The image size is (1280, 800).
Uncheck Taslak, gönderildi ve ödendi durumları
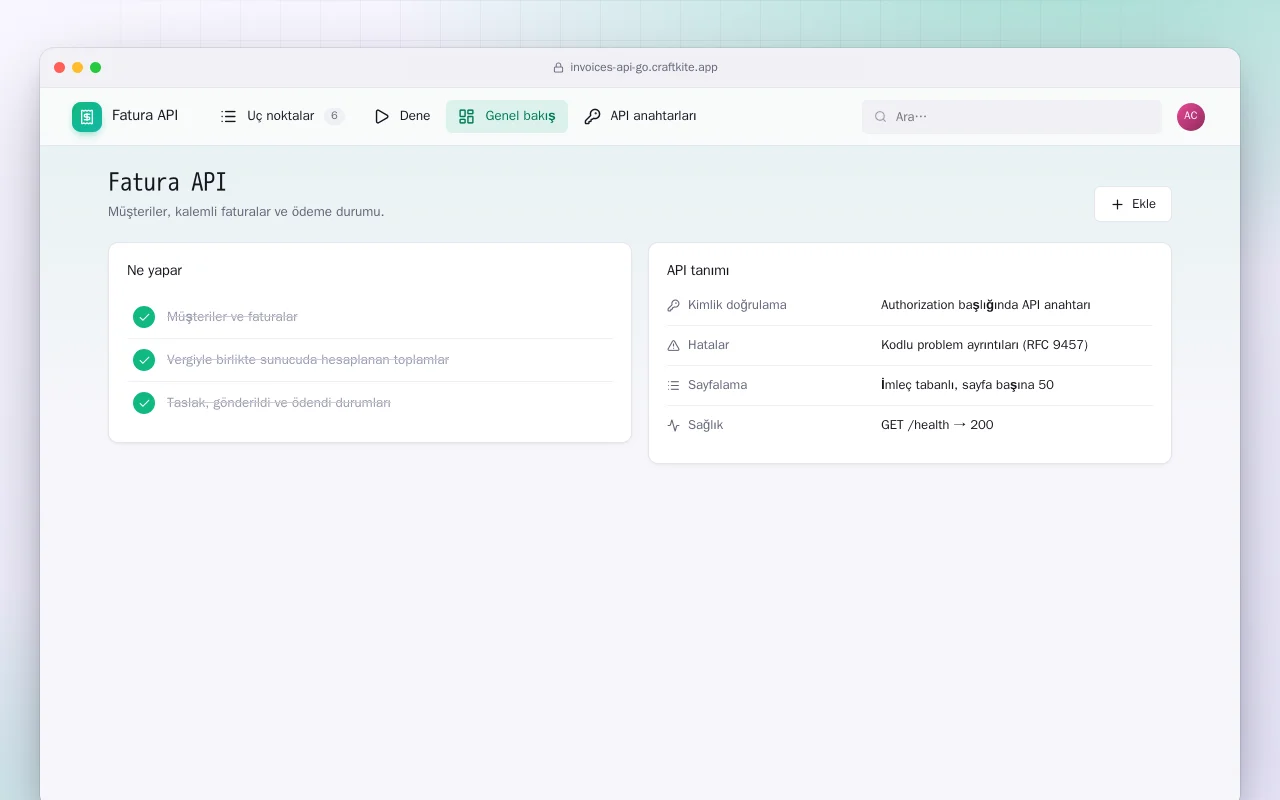(144, 403)
